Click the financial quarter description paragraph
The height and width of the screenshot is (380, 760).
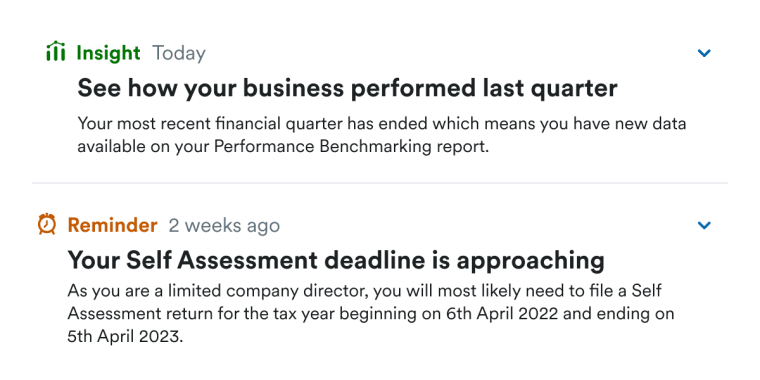381,135
